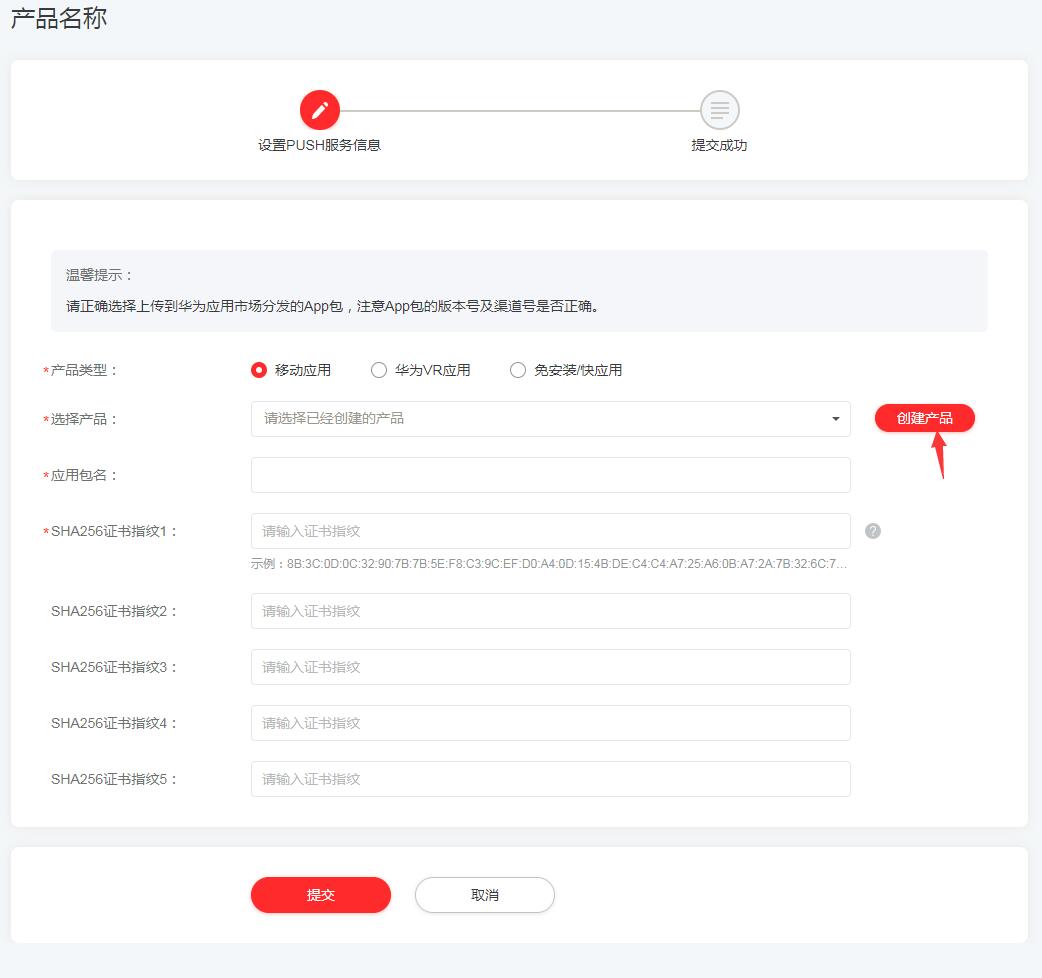Click the 创建产品 button
The width and height of the screenshot is (1042, 978).
click(x=924, y=418)
